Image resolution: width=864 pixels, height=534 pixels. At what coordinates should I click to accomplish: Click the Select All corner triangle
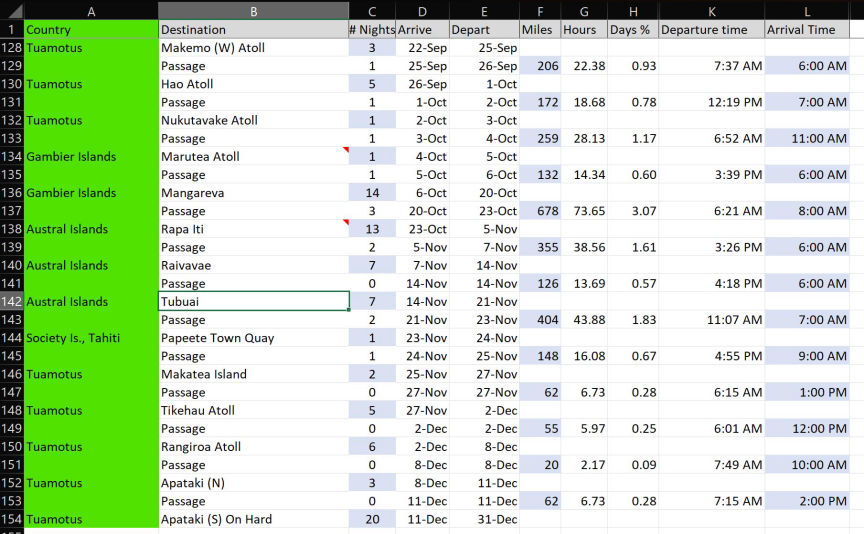[x=11, y=11]
